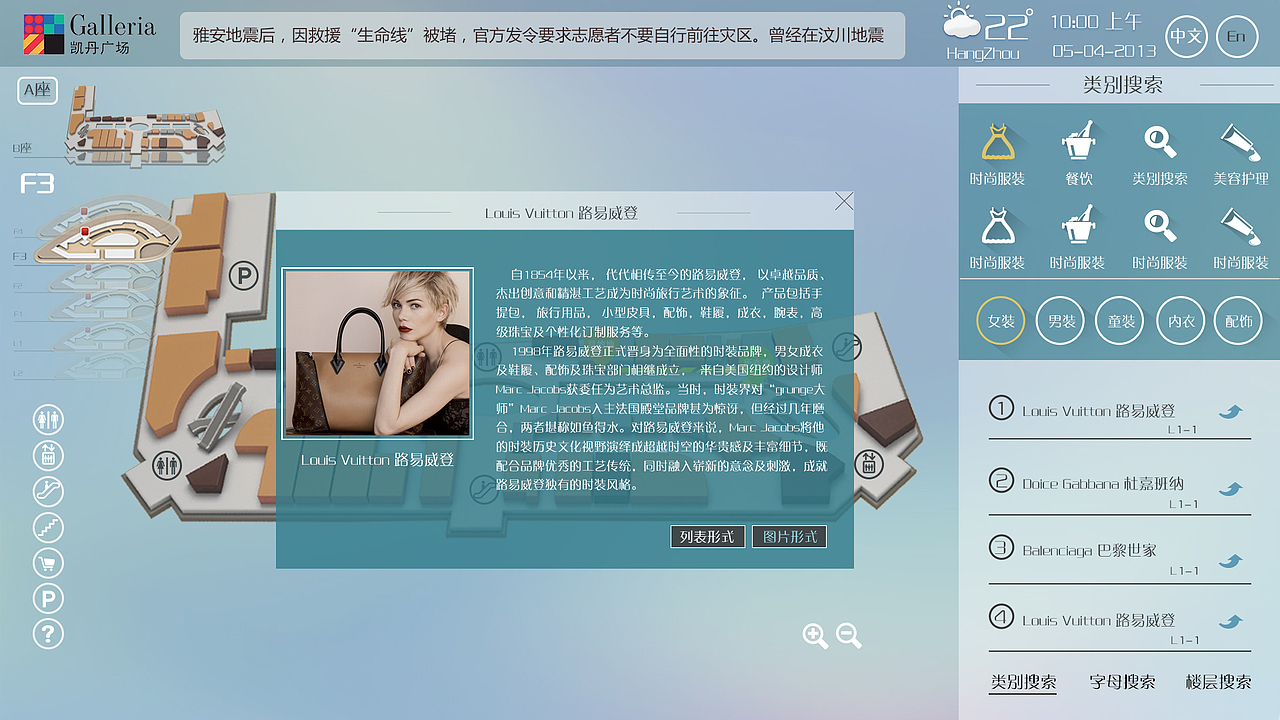Screen dimensions: 1280x720
Task: Select the yellow dress icon for 时尚服装
Action: [x=997, y=142]
